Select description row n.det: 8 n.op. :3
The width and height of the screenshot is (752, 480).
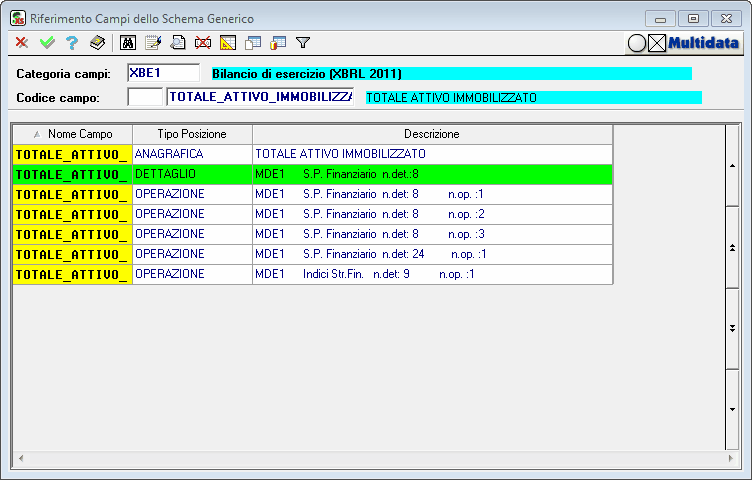click(433, 234)
